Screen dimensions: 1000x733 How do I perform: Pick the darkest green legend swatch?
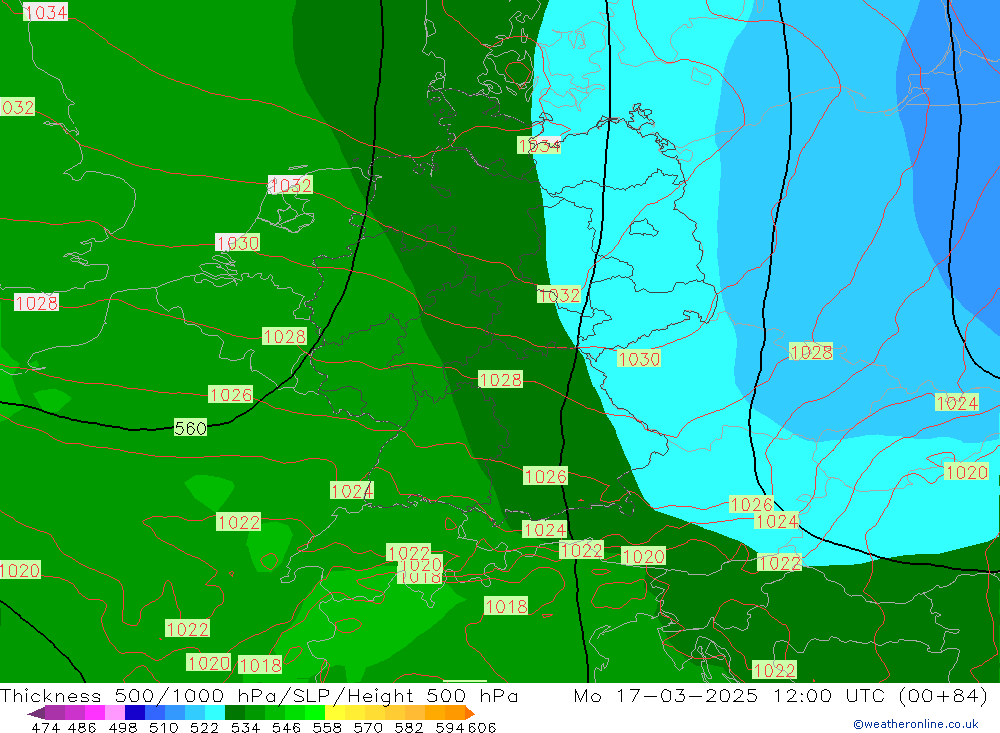(x=235, y=713)
